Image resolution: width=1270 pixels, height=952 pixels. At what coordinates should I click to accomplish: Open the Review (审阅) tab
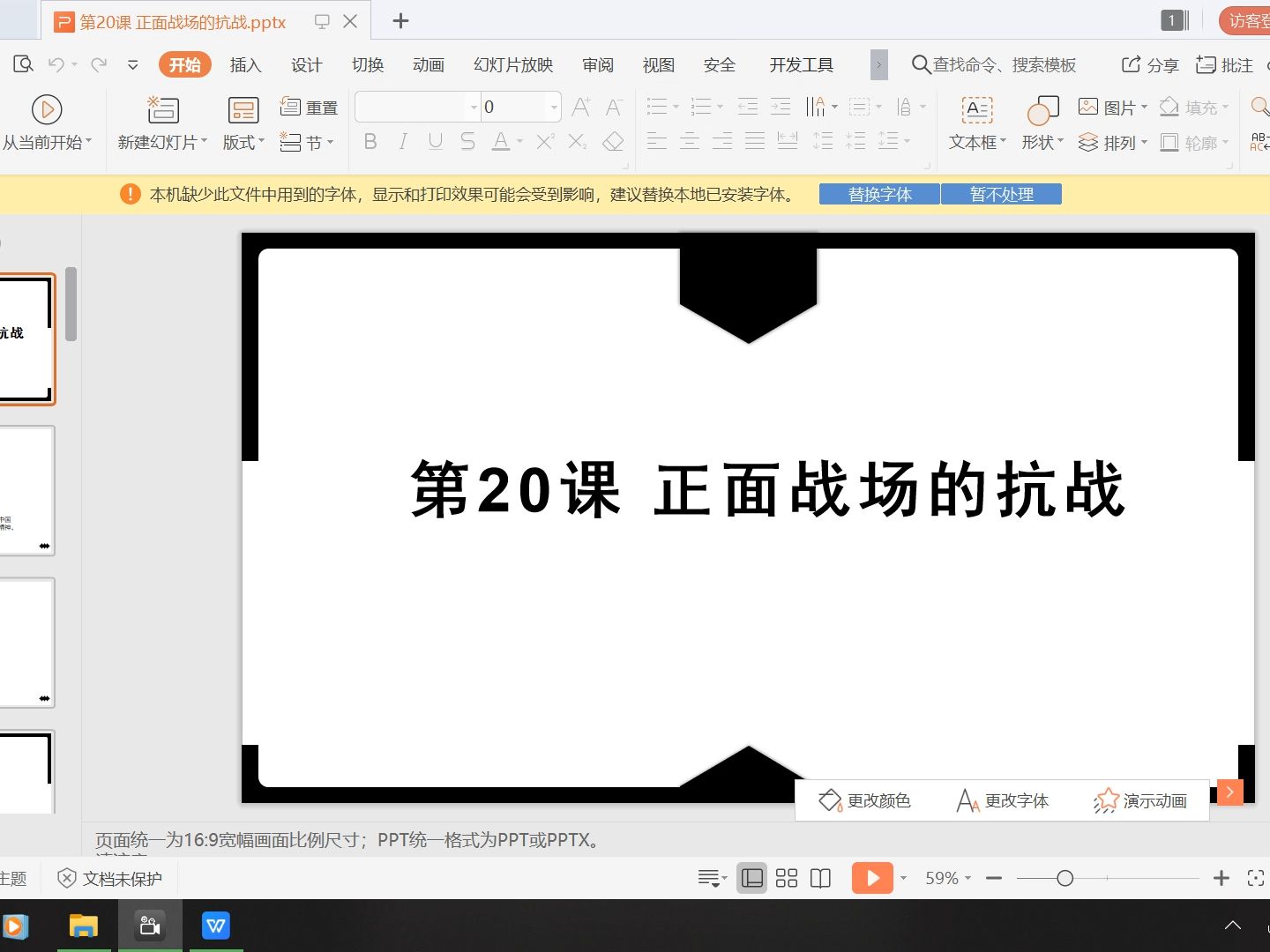[598, 64]
